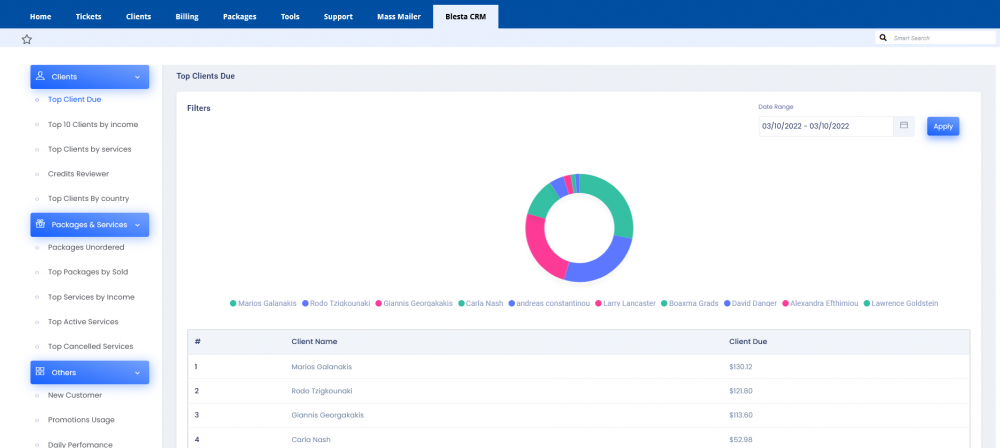
Task: Open the Tickets tab
Action: point(88,17)
